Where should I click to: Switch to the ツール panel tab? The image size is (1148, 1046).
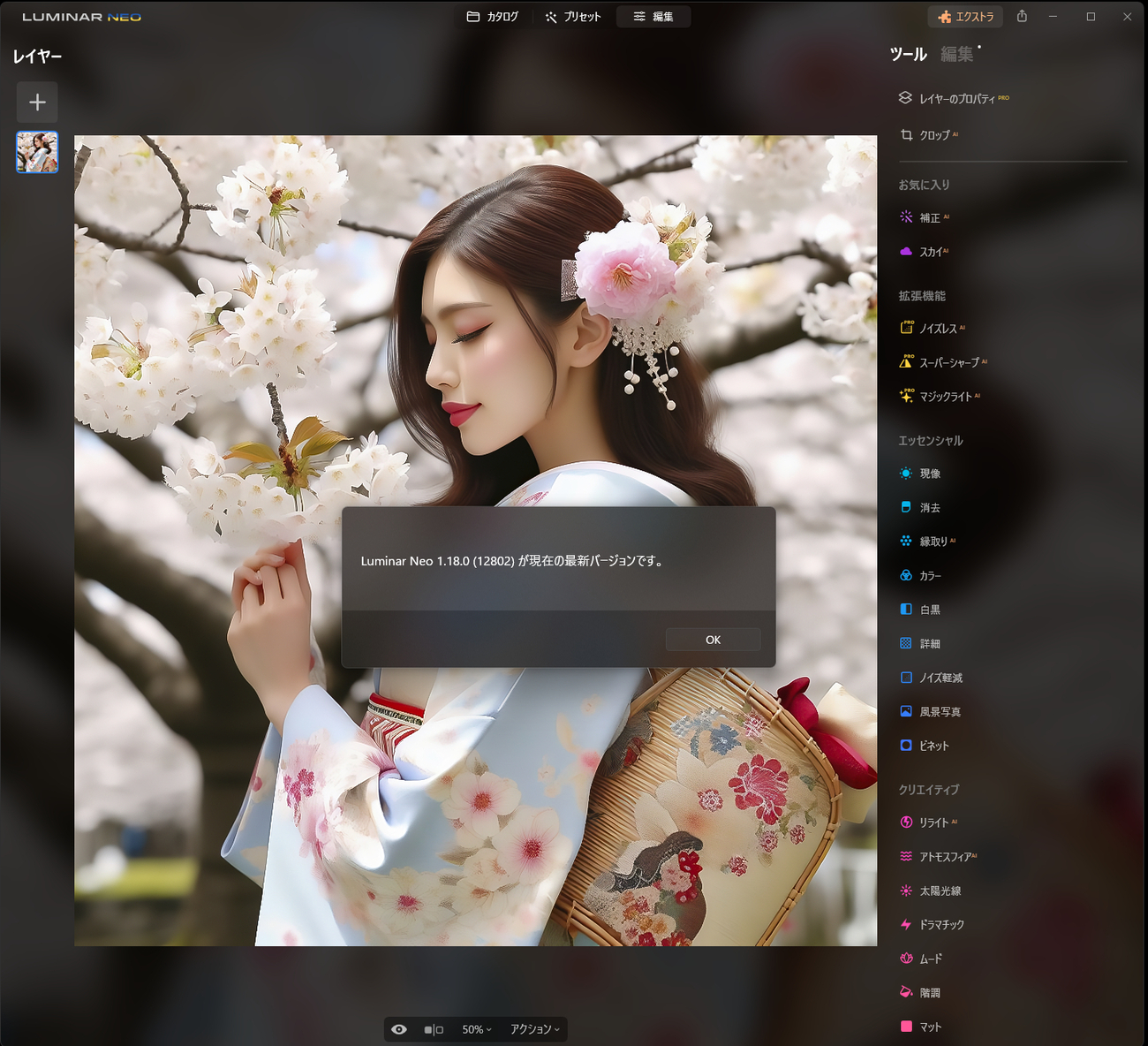click(x=908, y=54)
